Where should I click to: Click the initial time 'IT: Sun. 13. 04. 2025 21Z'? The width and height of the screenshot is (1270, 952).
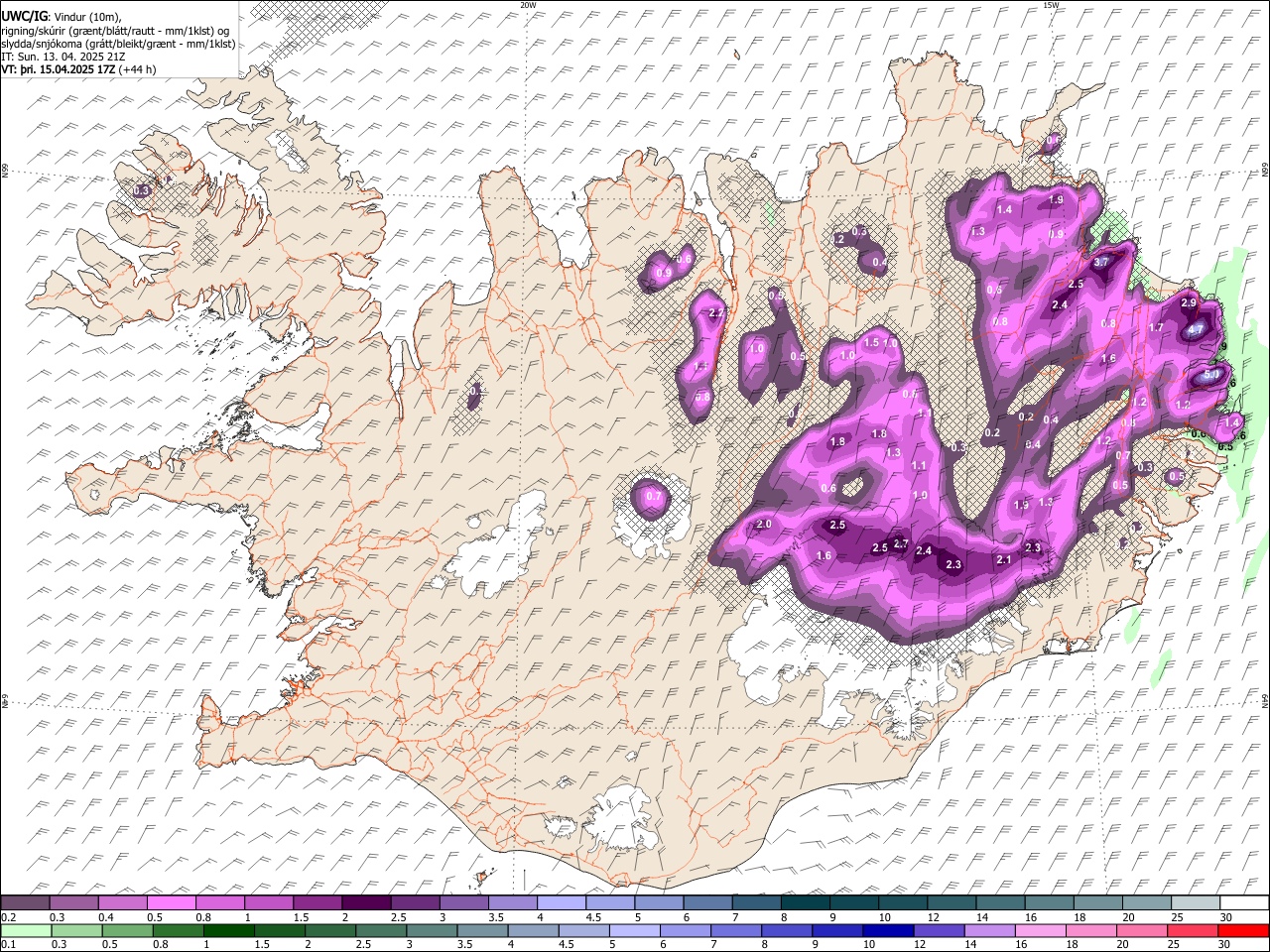(x=63, y=57)
